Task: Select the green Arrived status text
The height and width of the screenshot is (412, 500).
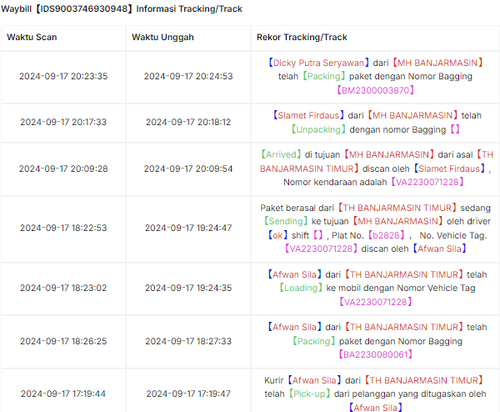Action: [281, 155]
